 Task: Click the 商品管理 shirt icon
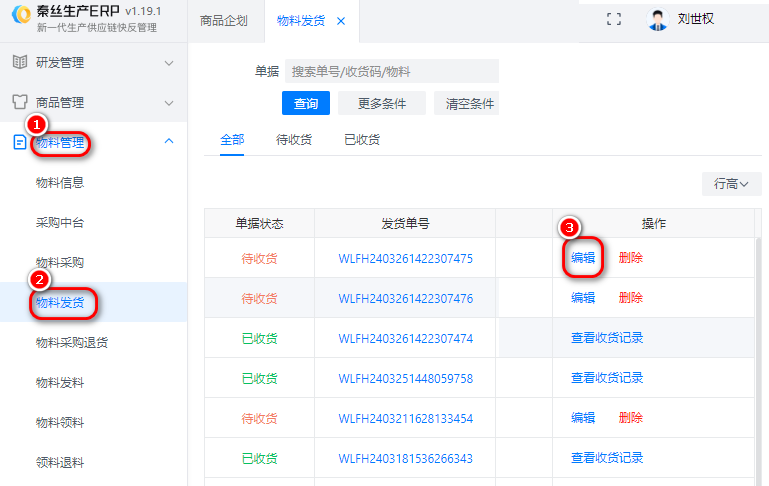[x=19, y=102]
